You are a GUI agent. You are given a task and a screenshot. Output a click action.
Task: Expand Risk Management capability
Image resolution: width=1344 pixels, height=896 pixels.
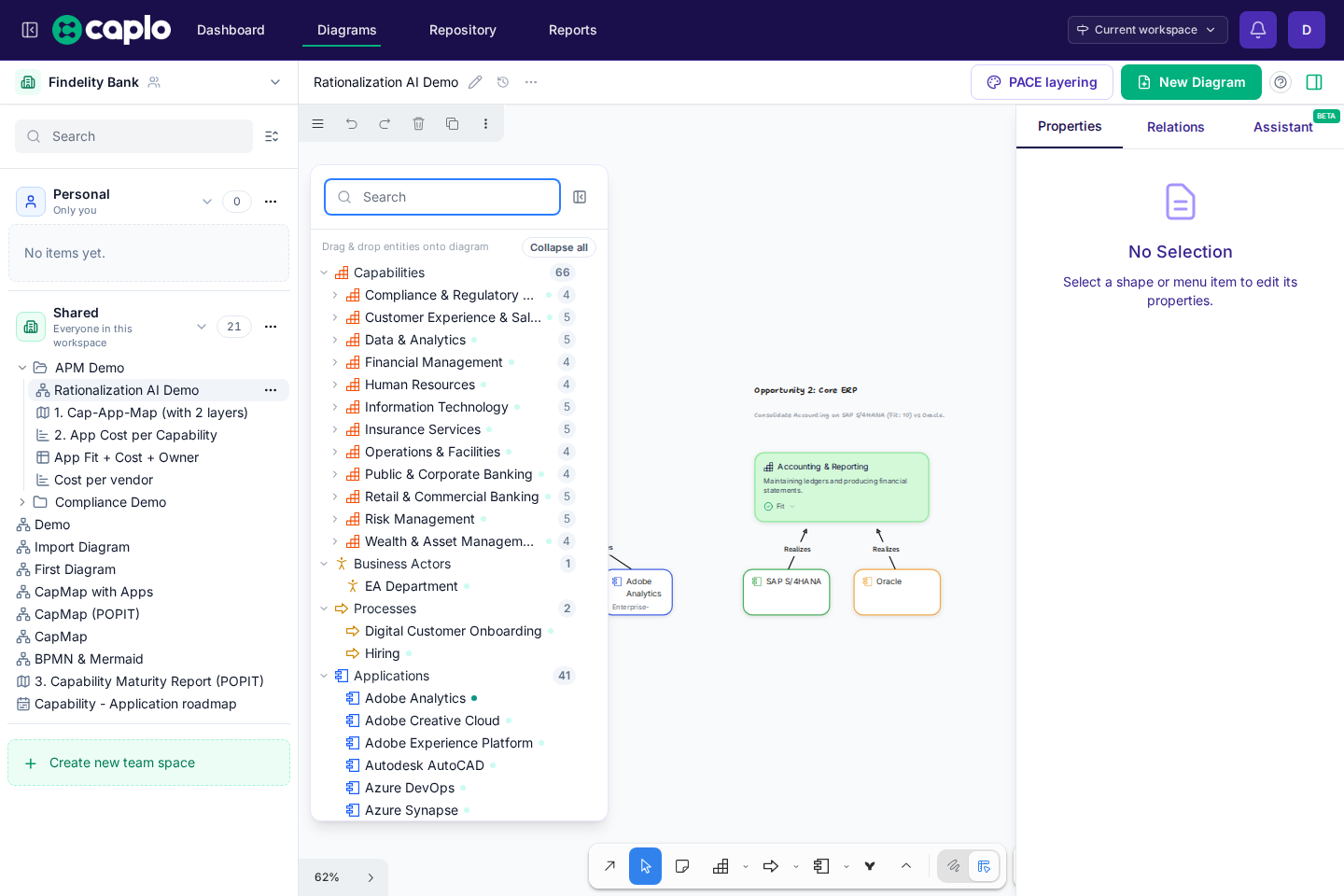(335, 519)
